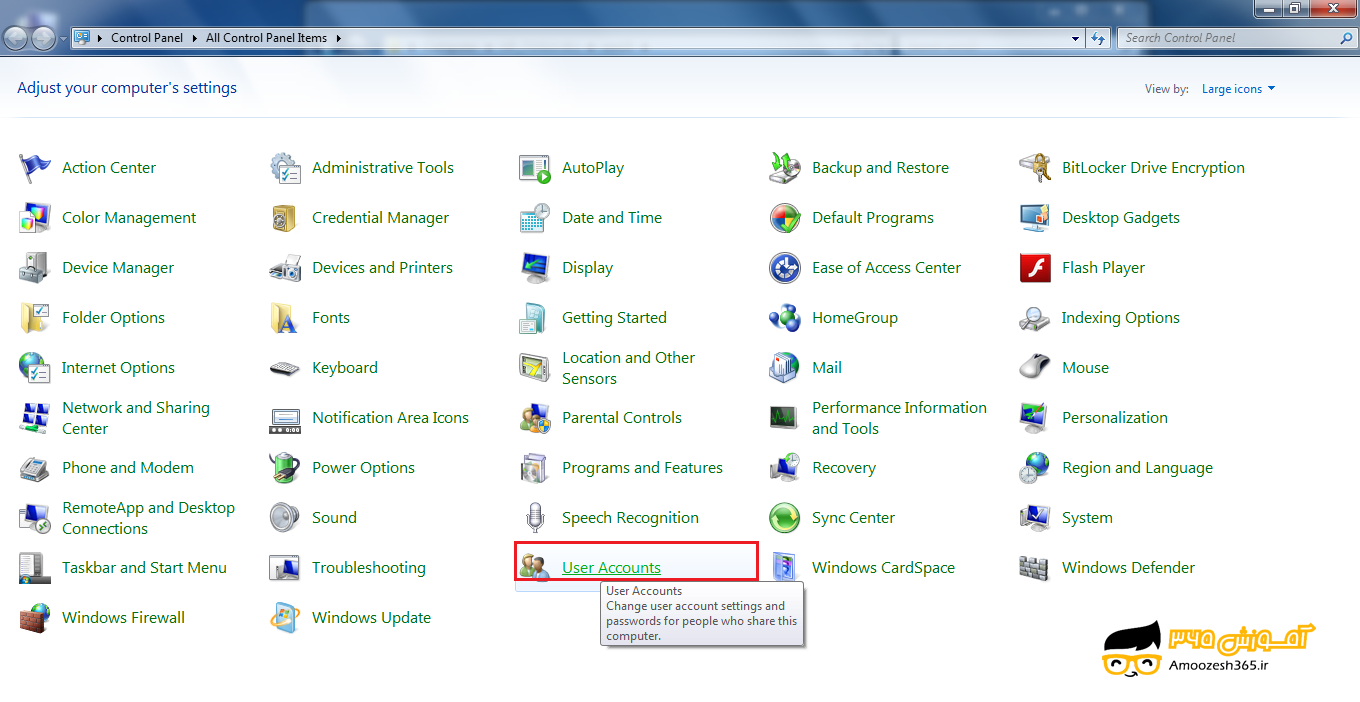Open the Fonts folder icon
1360x702 pixels.
coord(285,318)
